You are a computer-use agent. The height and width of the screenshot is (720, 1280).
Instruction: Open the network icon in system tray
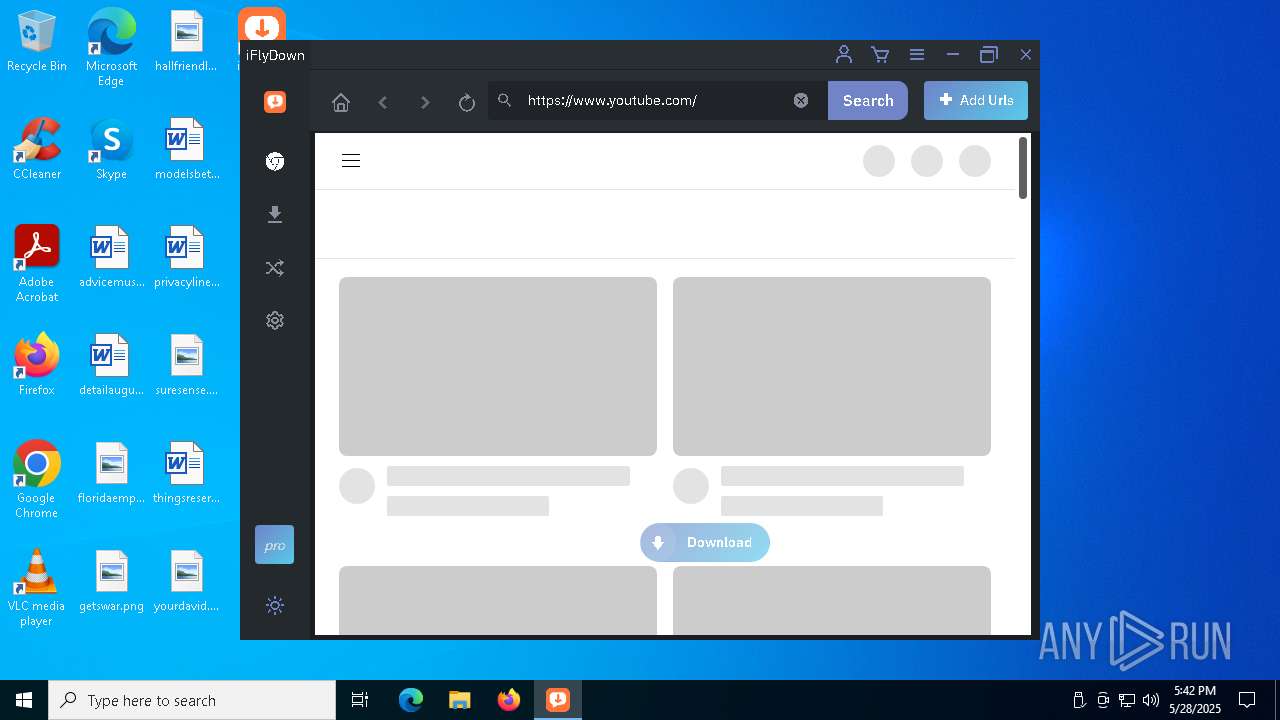pyautogui.click(x=1127, y=700)
